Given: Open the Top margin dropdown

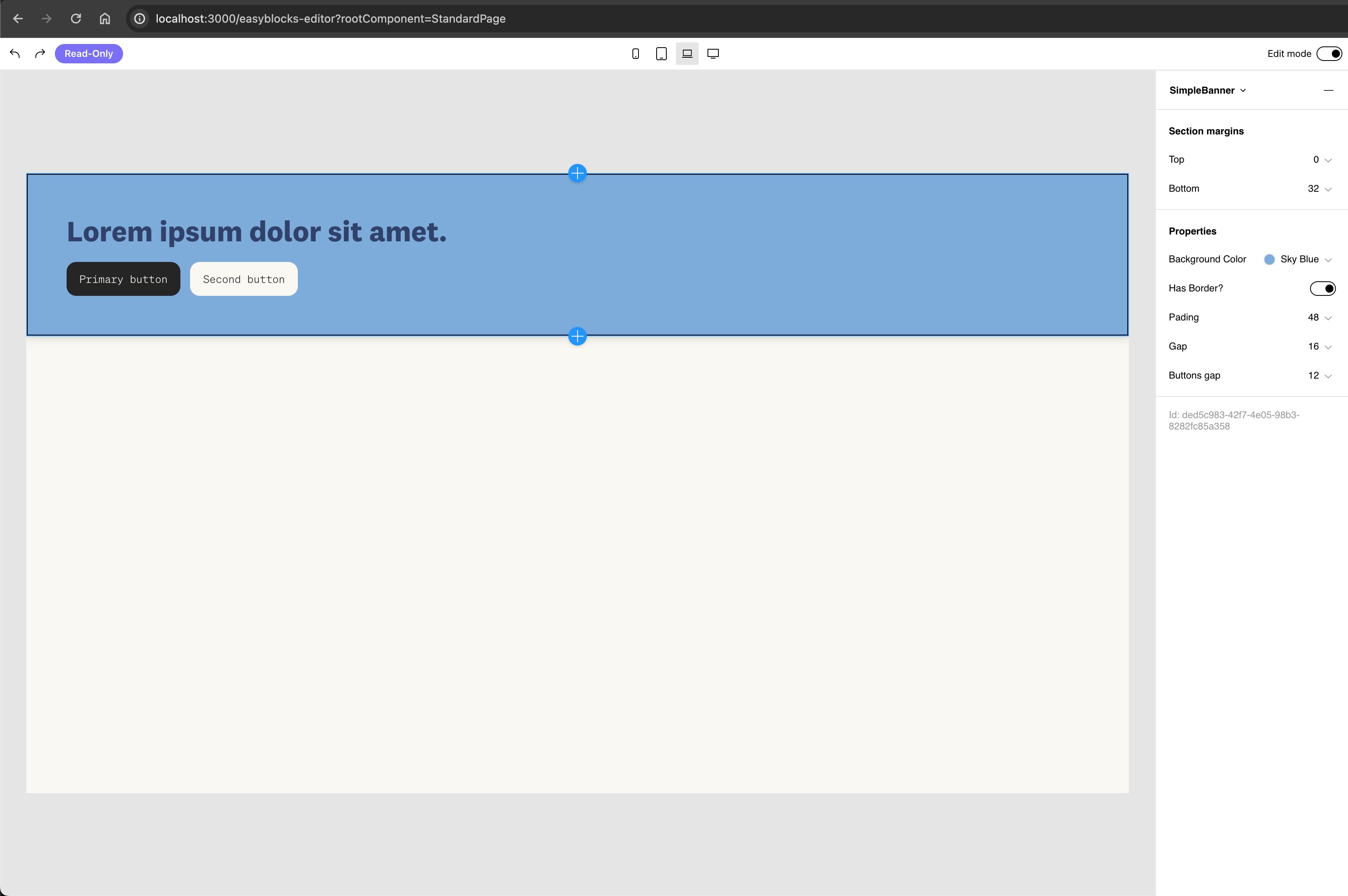Looking at the screenshot, I should pos(1322,160).
